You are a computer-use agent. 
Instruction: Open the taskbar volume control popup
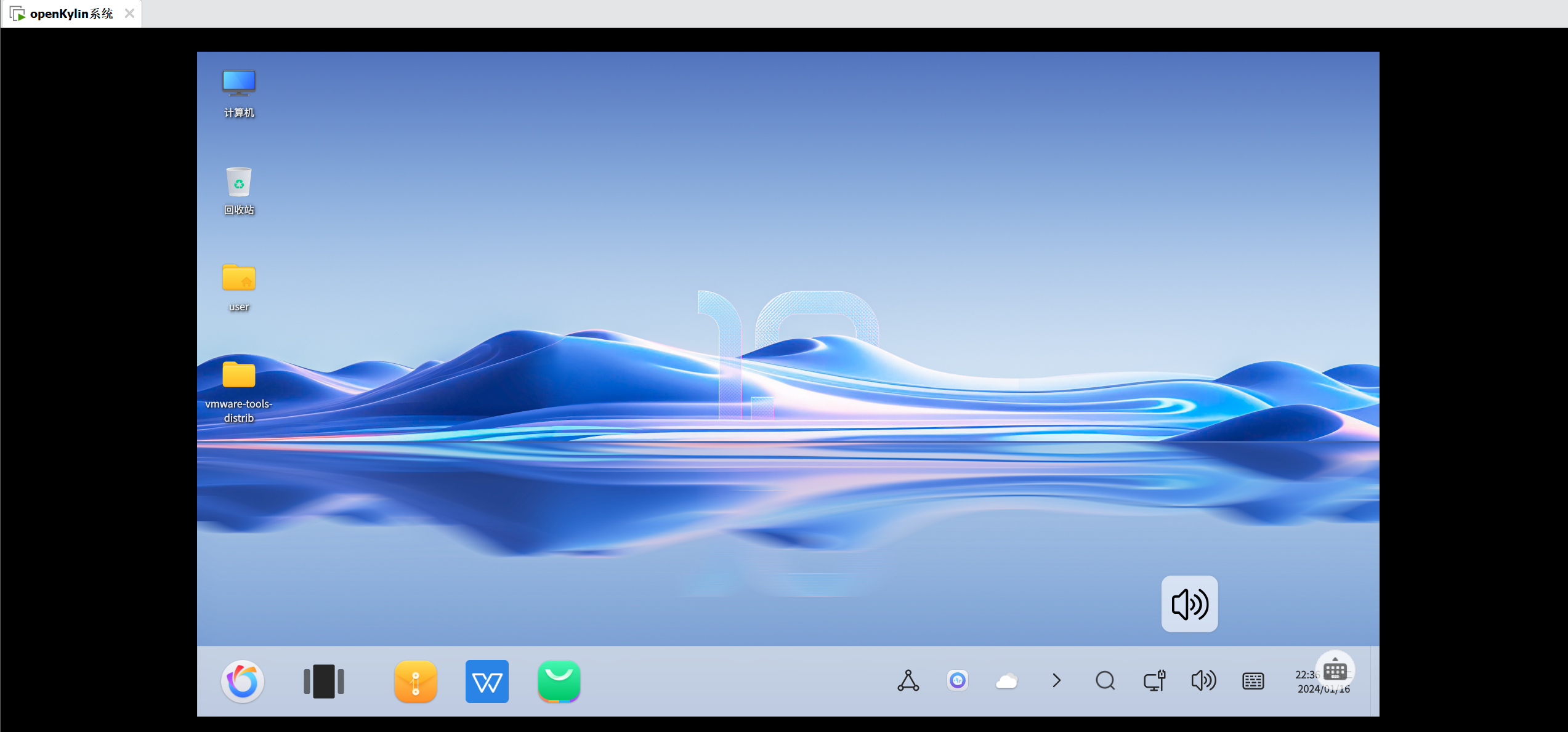(1203, 680)
